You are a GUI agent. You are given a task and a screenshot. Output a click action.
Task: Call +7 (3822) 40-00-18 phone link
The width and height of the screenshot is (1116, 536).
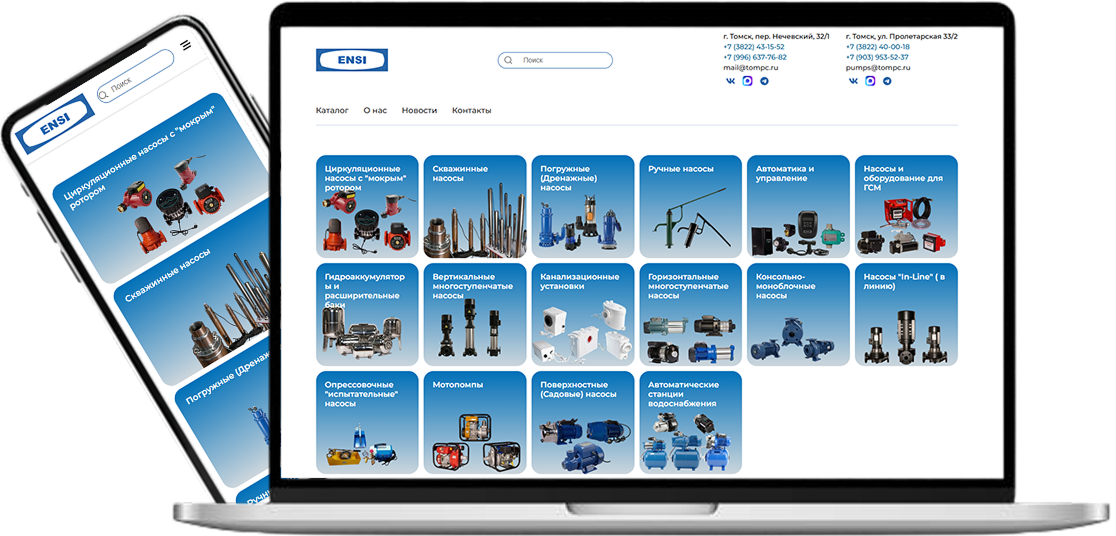(x=878, y=47)
